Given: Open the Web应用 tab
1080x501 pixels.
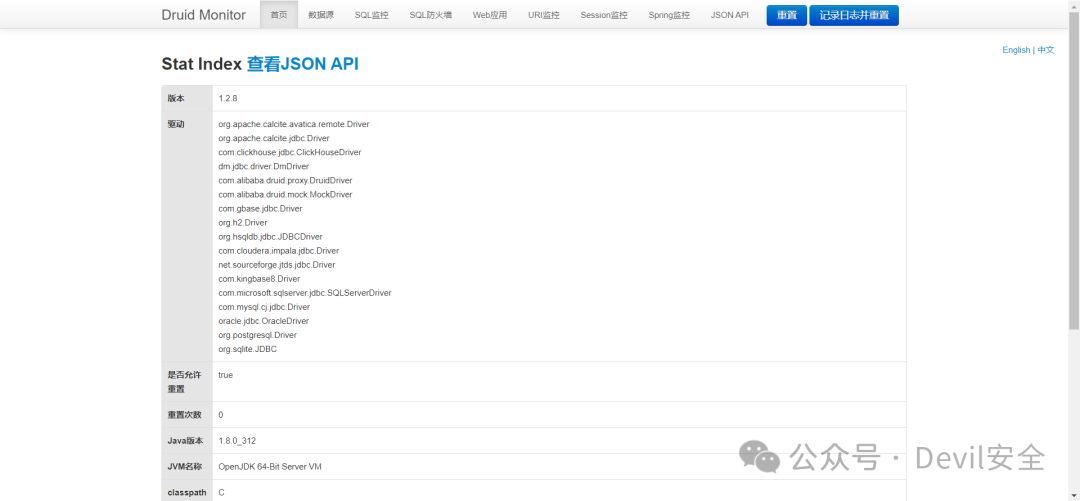Looking at the screenshot, I should 490,15.
